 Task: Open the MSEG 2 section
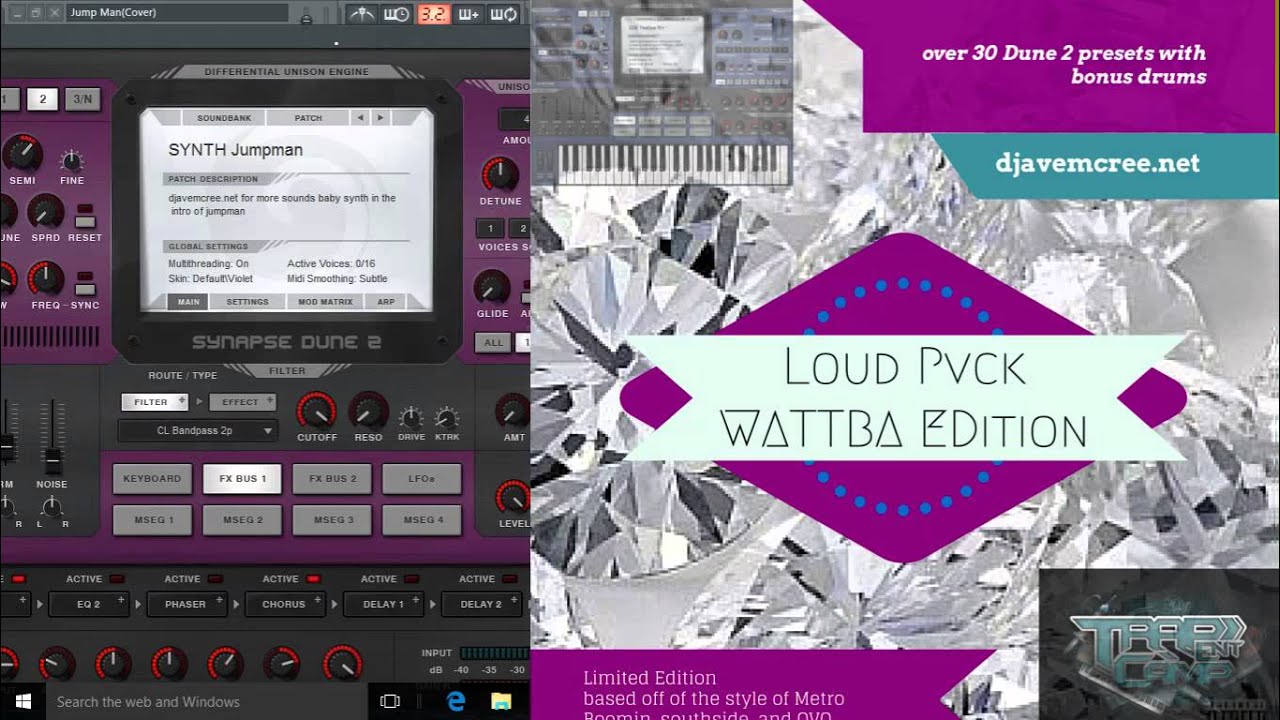pos(242,520)
